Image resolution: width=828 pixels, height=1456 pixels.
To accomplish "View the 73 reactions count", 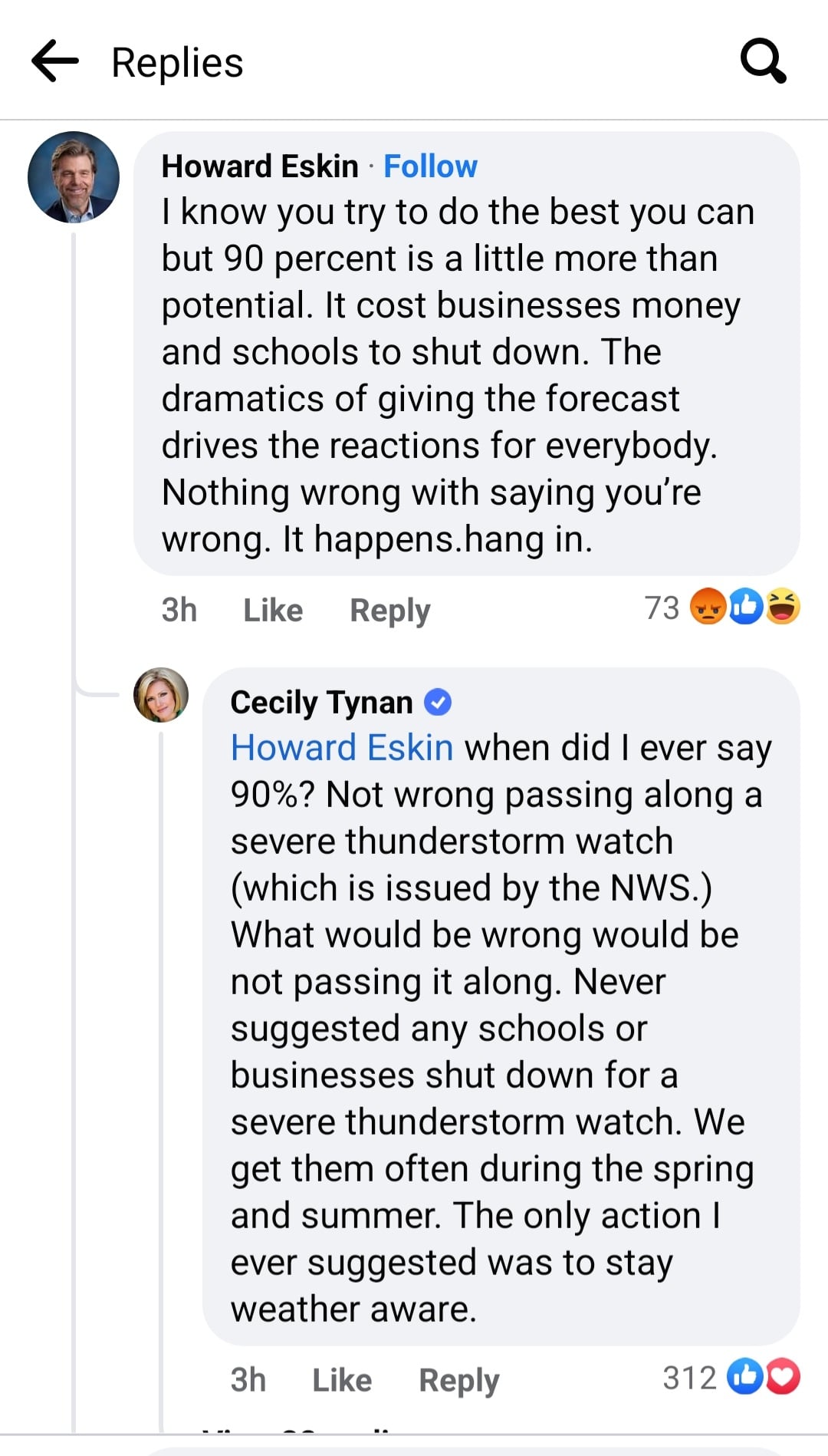I will point(662,608).
